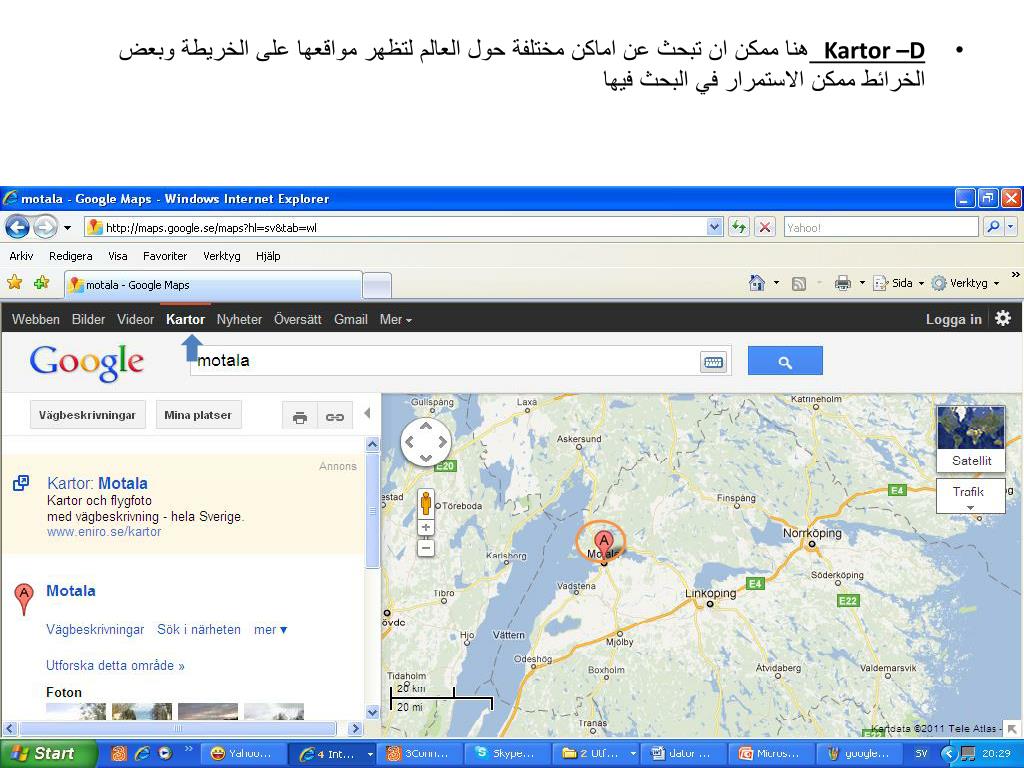Click the Vägbeskrivningar button
Image resolution: width=1024 pixels, height=768 pixels.
click(87, 415)
